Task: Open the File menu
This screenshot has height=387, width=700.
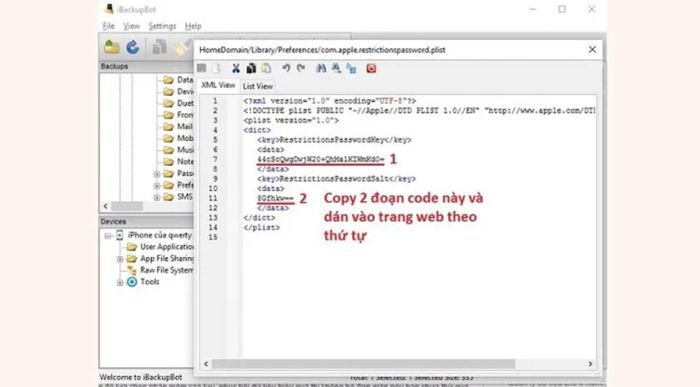Action: 108,26
